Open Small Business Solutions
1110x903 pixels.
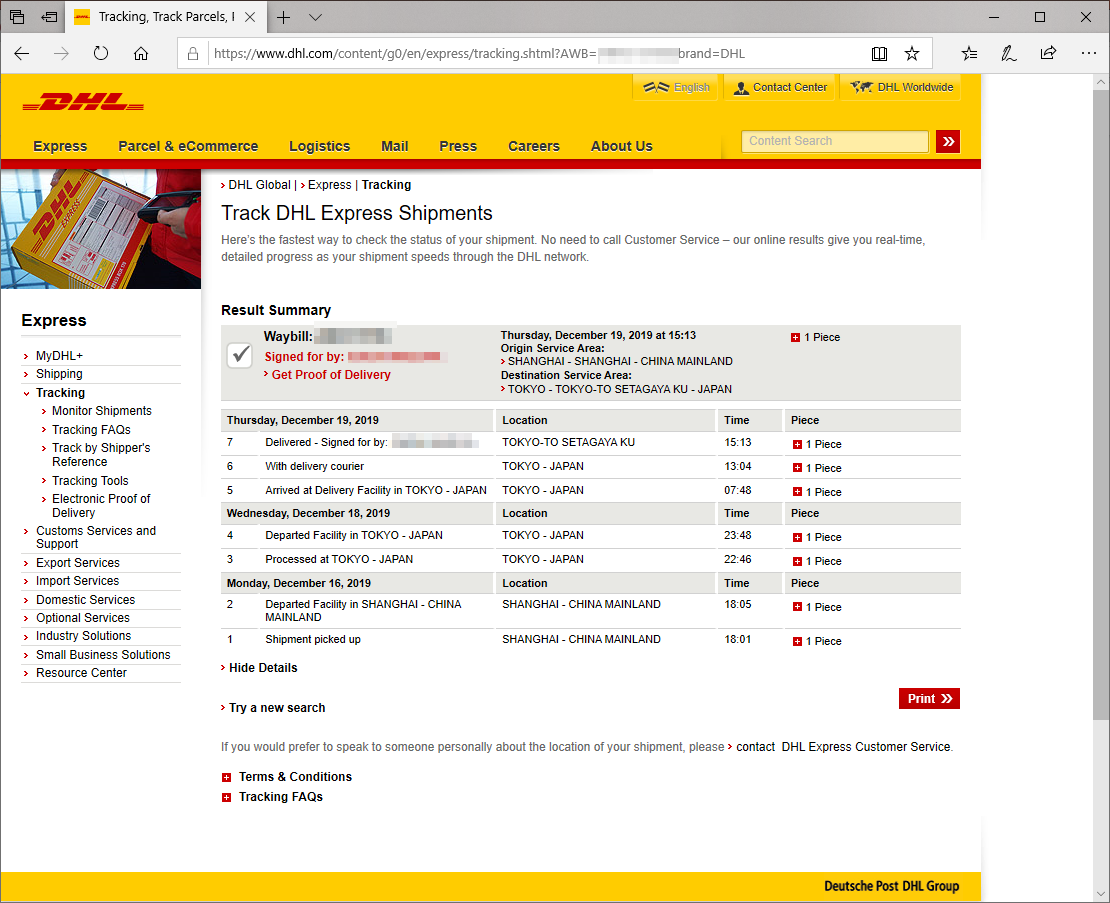(x=103, y=655)
